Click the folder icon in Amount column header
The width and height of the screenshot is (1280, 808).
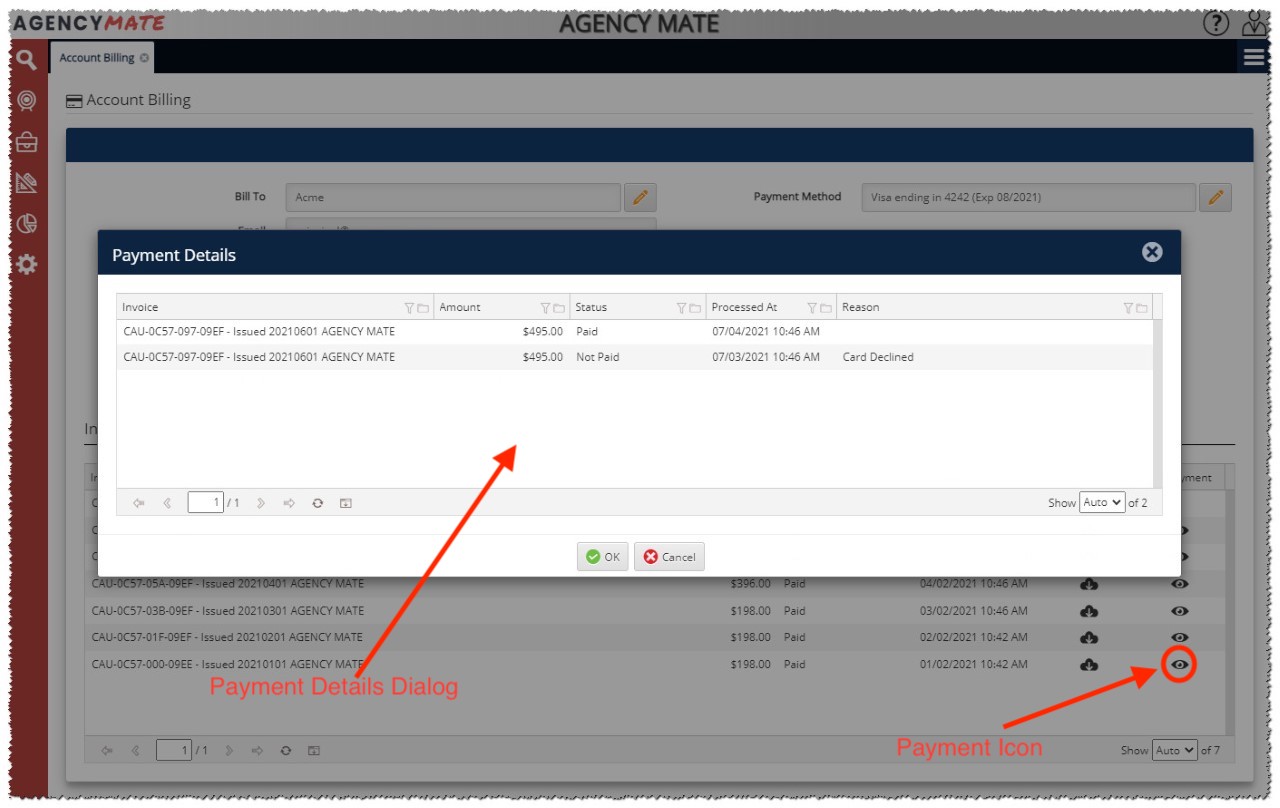[560, 308]
